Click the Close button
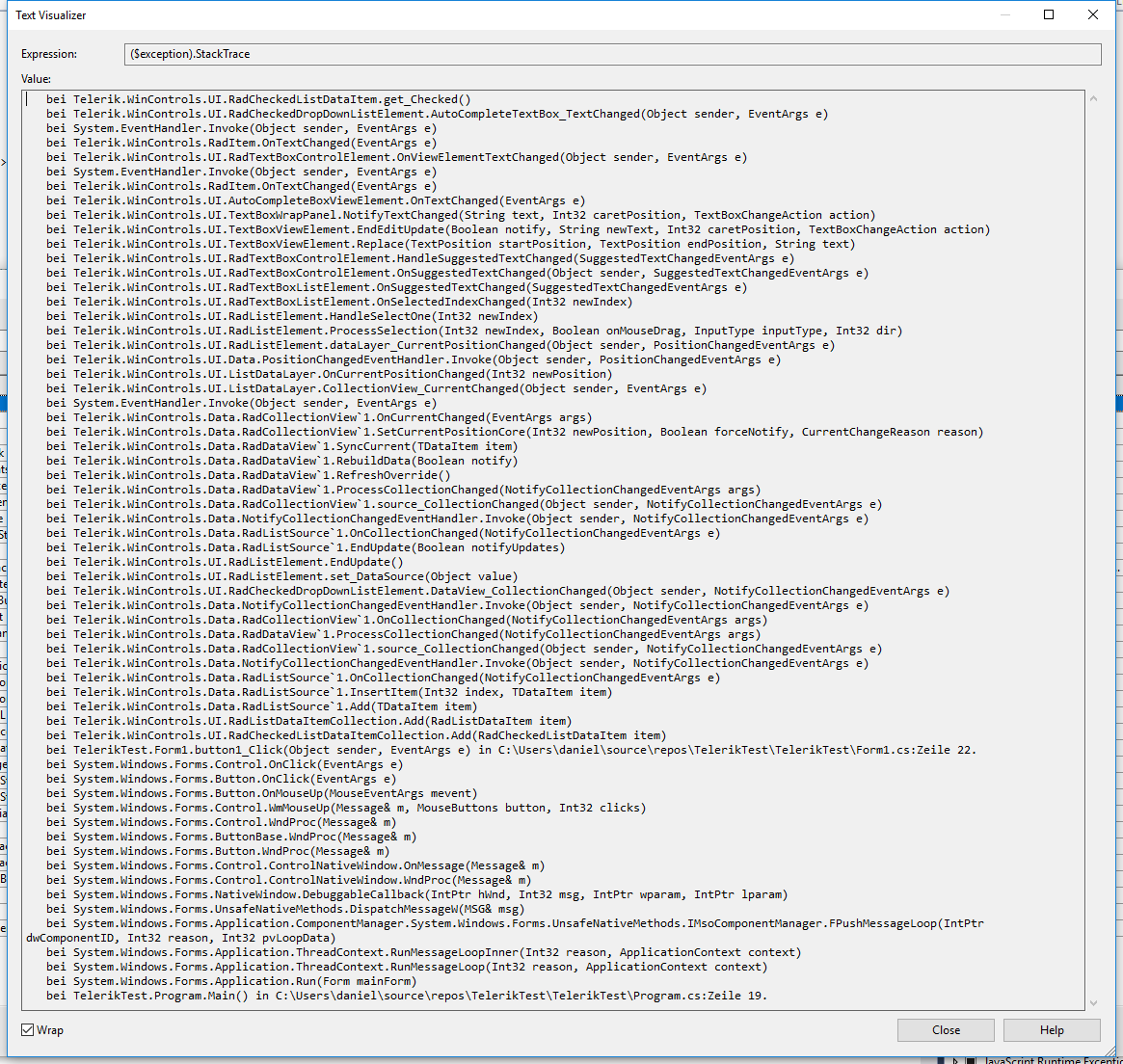 [946, 1029]
